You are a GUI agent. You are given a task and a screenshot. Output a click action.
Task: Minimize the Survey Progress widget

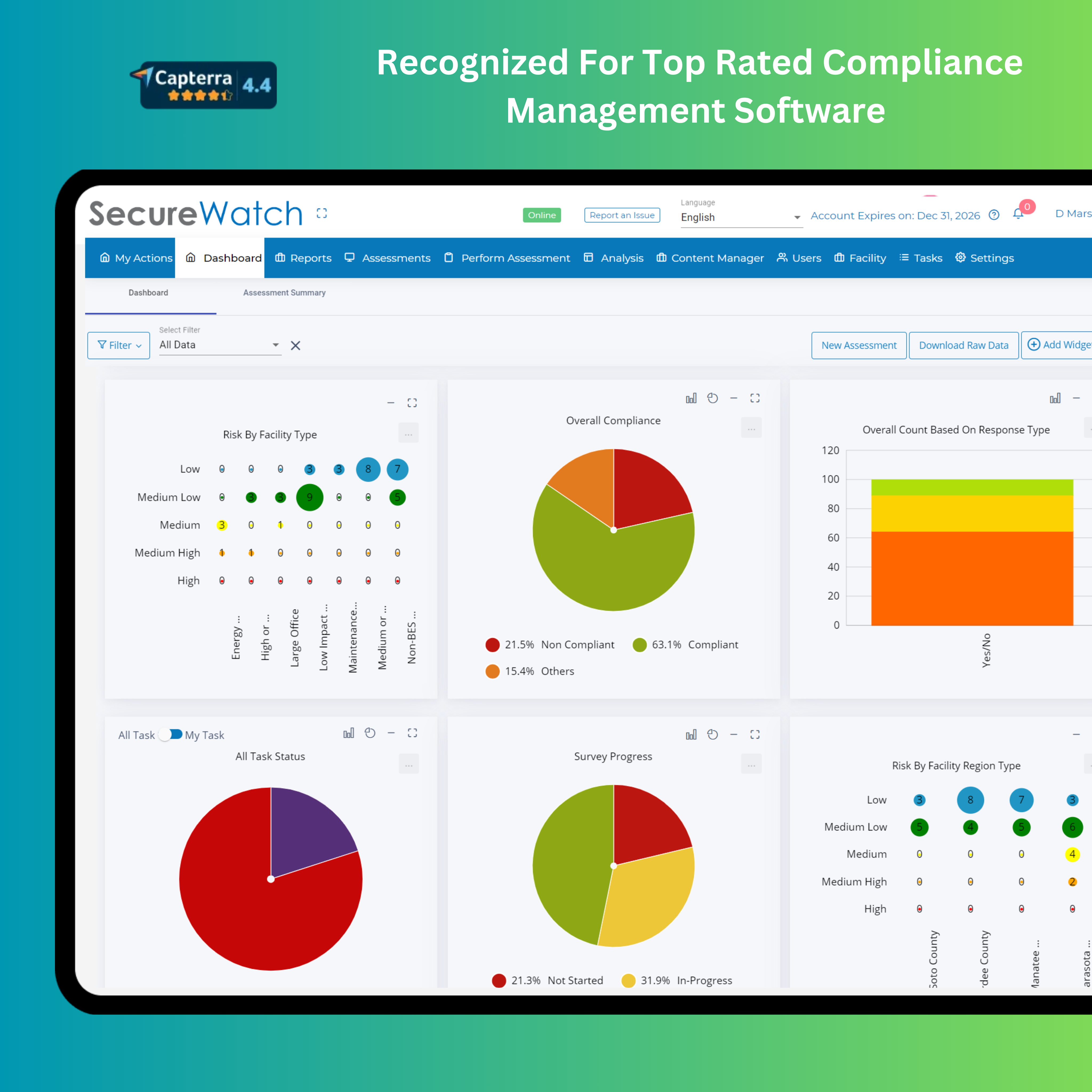(734, 734)
